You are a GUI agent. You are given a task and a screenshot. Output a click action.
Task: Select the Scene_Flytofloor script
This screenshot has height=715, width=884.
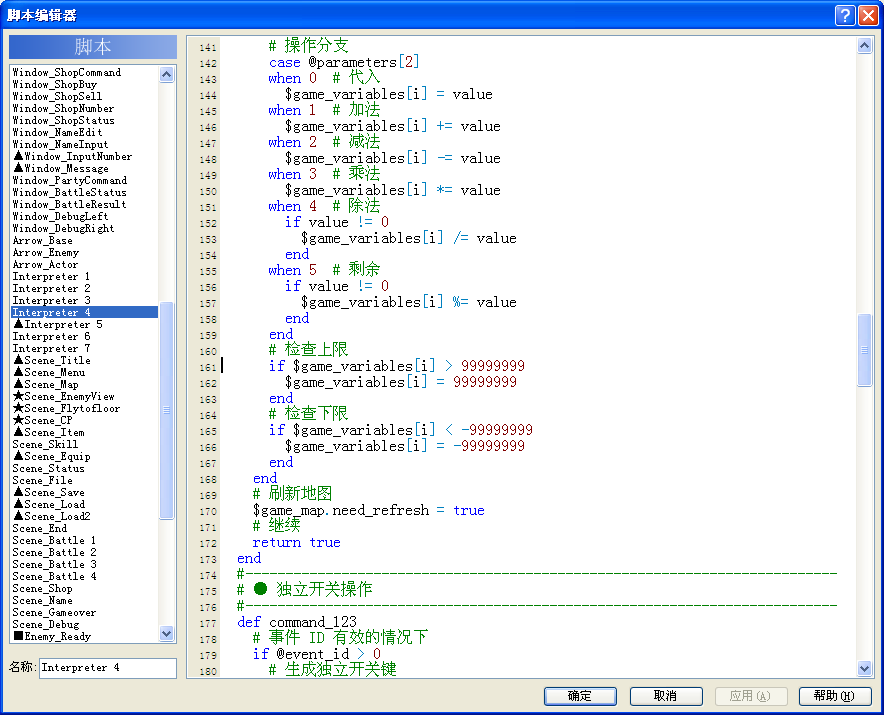click(85, 408)
